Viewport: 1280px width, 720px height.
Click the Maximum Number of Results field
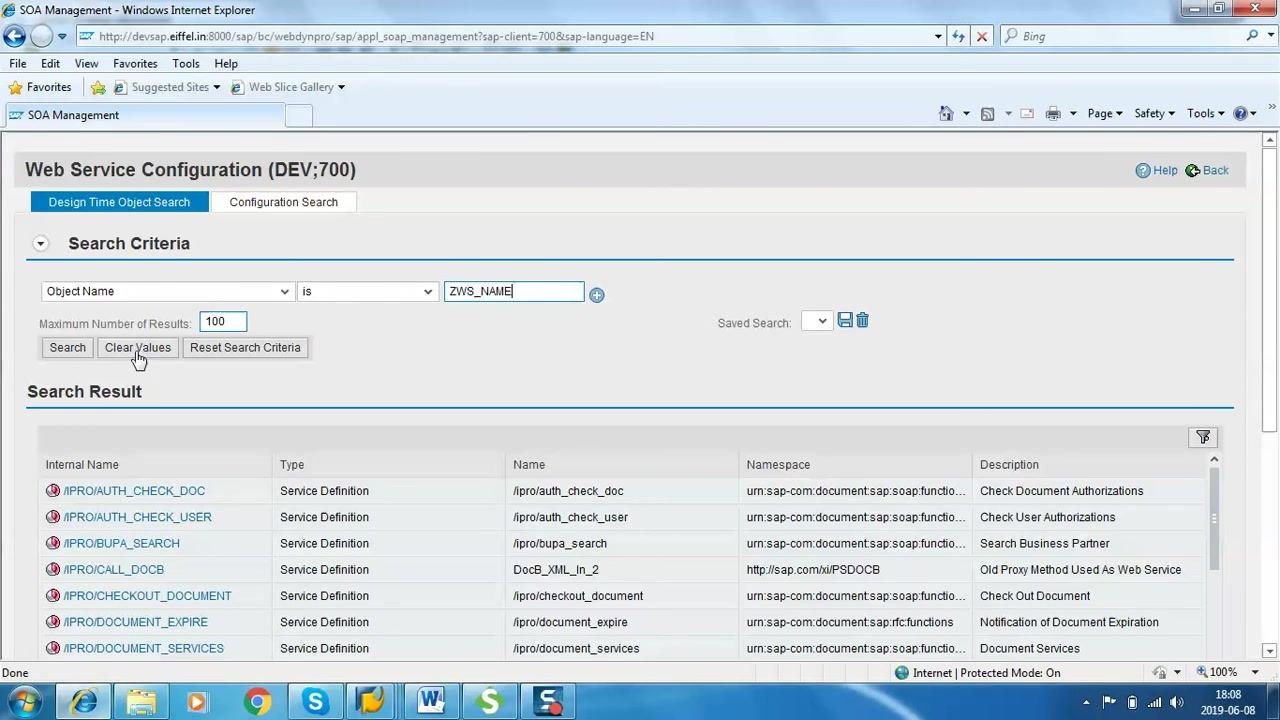tap(223, 322)
